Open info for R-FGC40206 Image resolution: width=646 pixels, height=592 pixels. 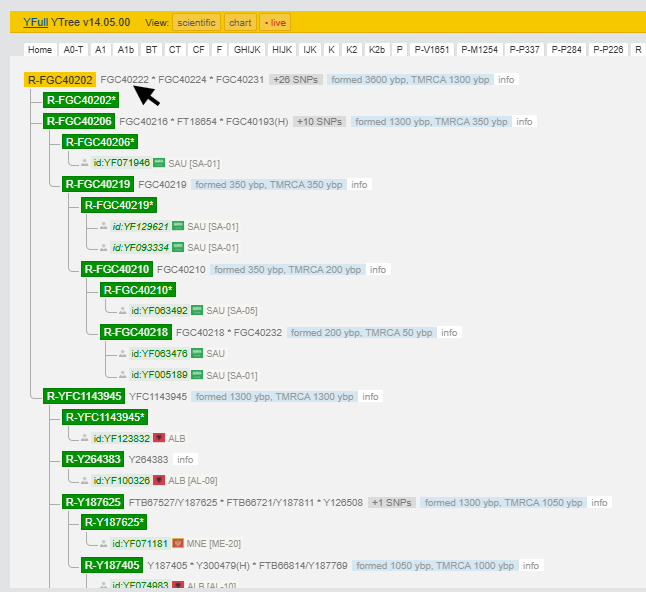coord(524,122)
